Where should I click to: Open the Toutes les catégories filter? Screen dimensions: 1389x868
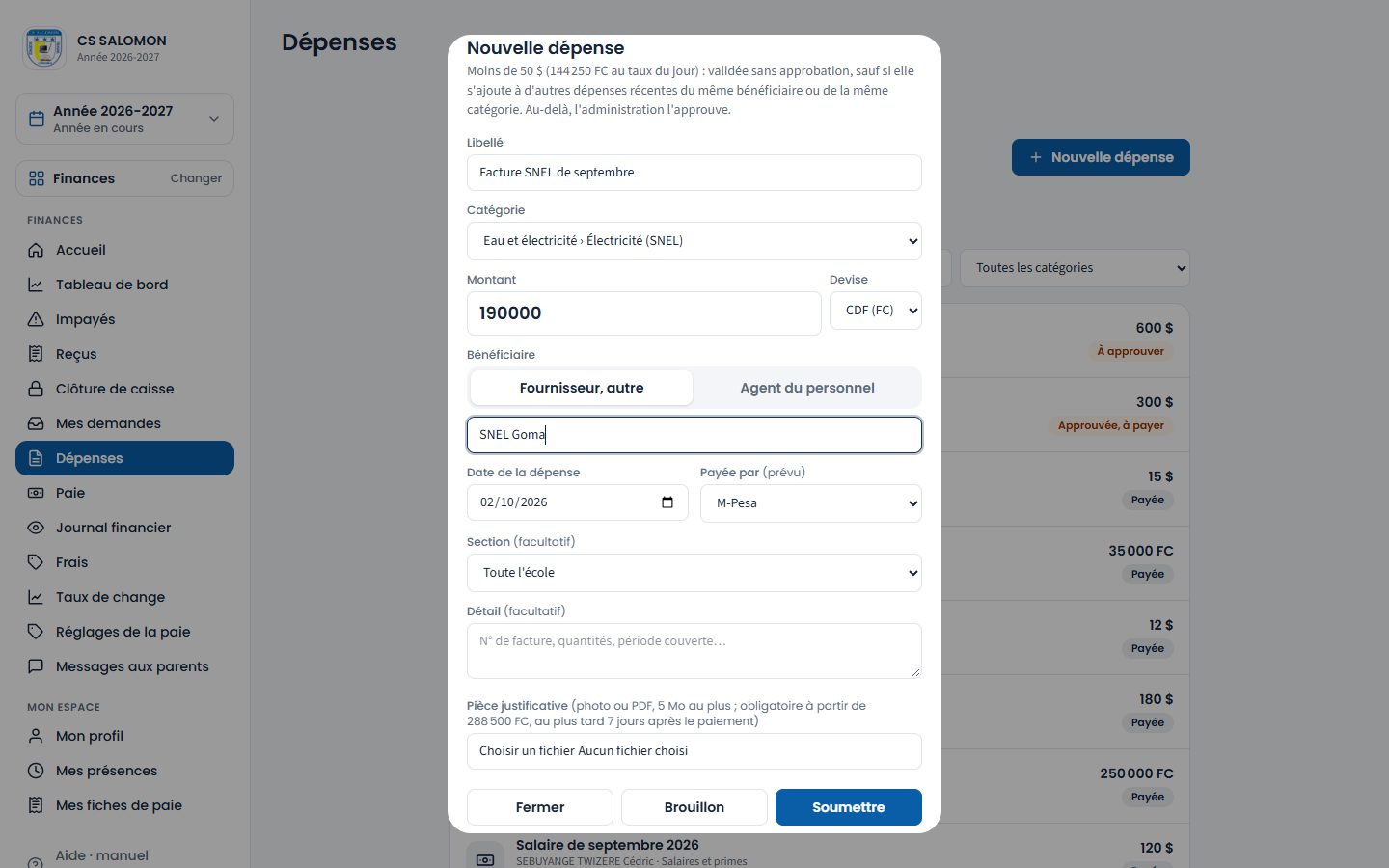pyautogui.click(x=1075, y=268)
